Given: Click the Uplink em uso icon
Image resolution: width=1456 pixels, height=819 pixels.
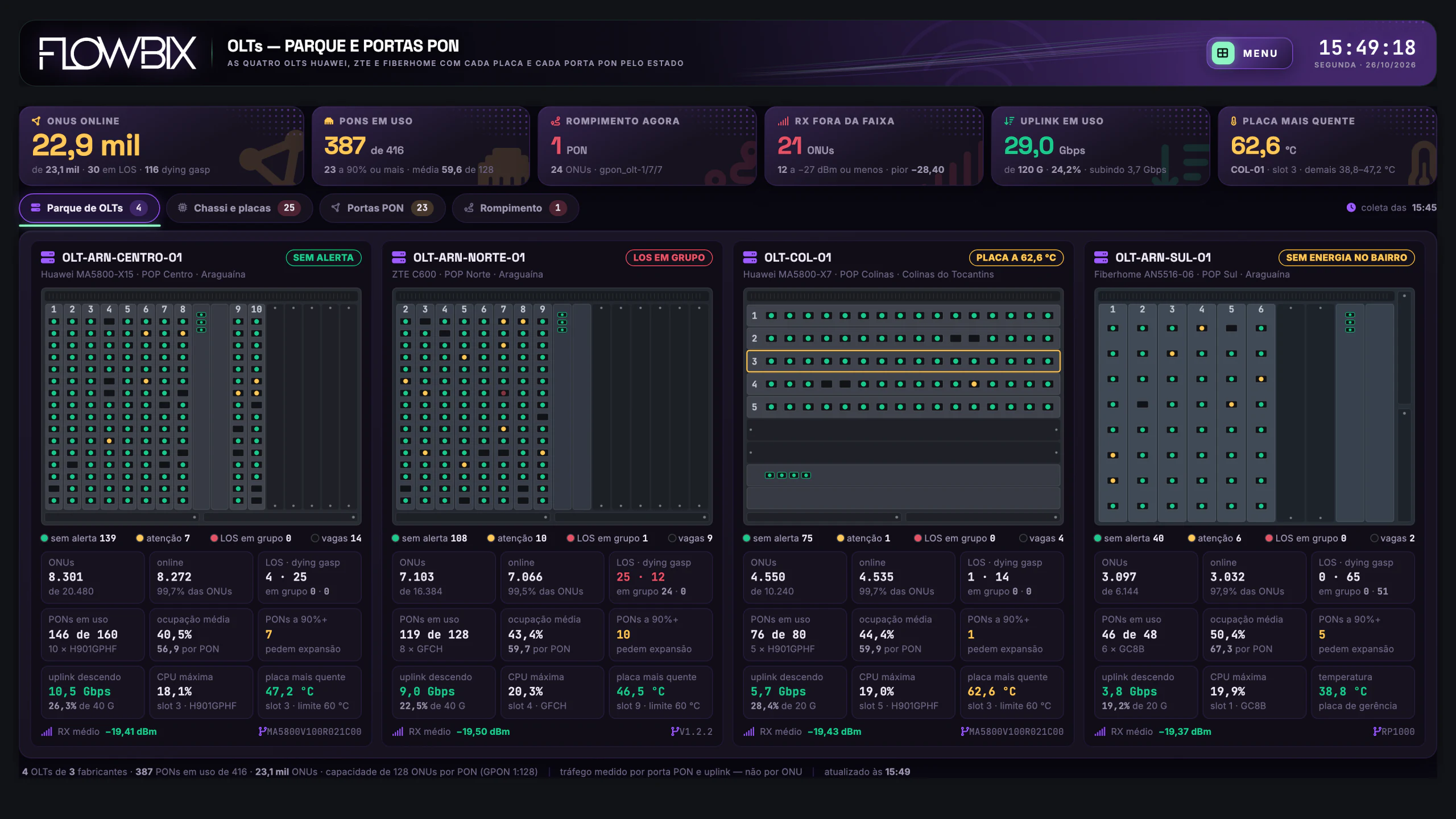Looking at the screenshot, I should click(1009, 121).
